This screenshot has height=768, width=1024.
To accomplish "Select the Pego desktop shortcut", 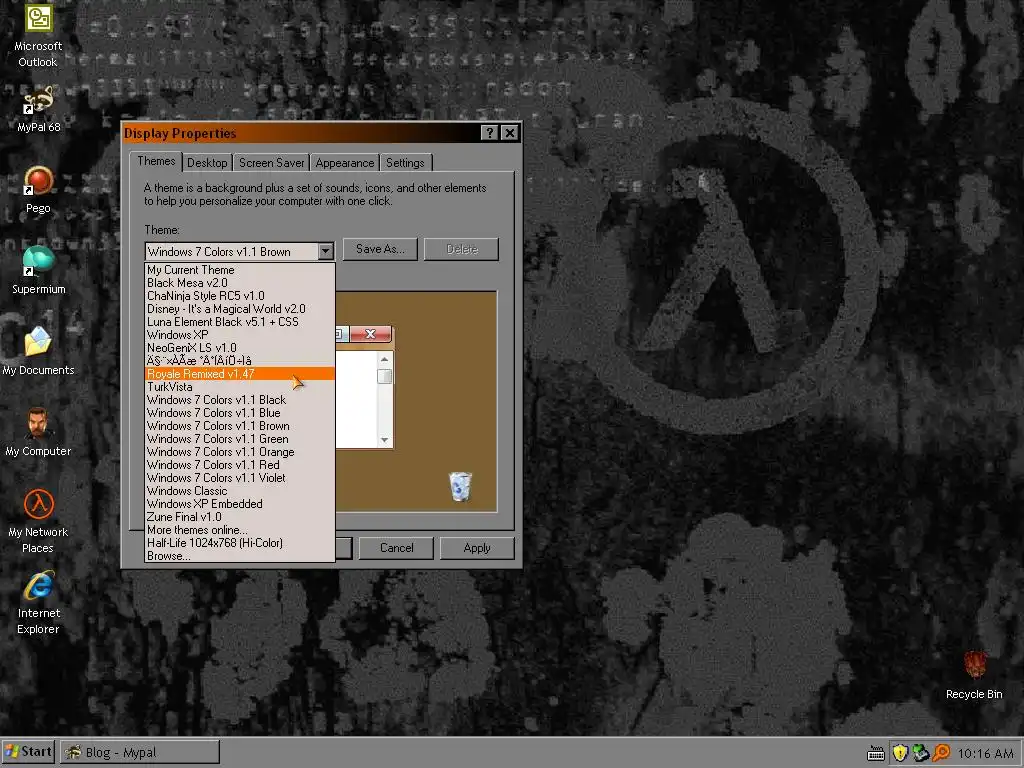I will pyautogui.click(x=38, y=189).
